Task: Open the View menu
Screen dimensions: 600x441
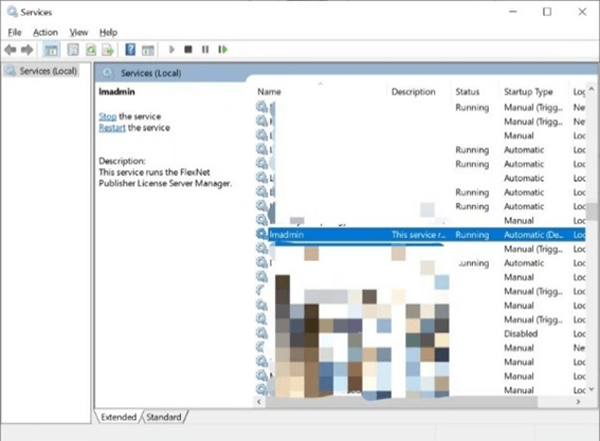Action: (x=78, y=32)
